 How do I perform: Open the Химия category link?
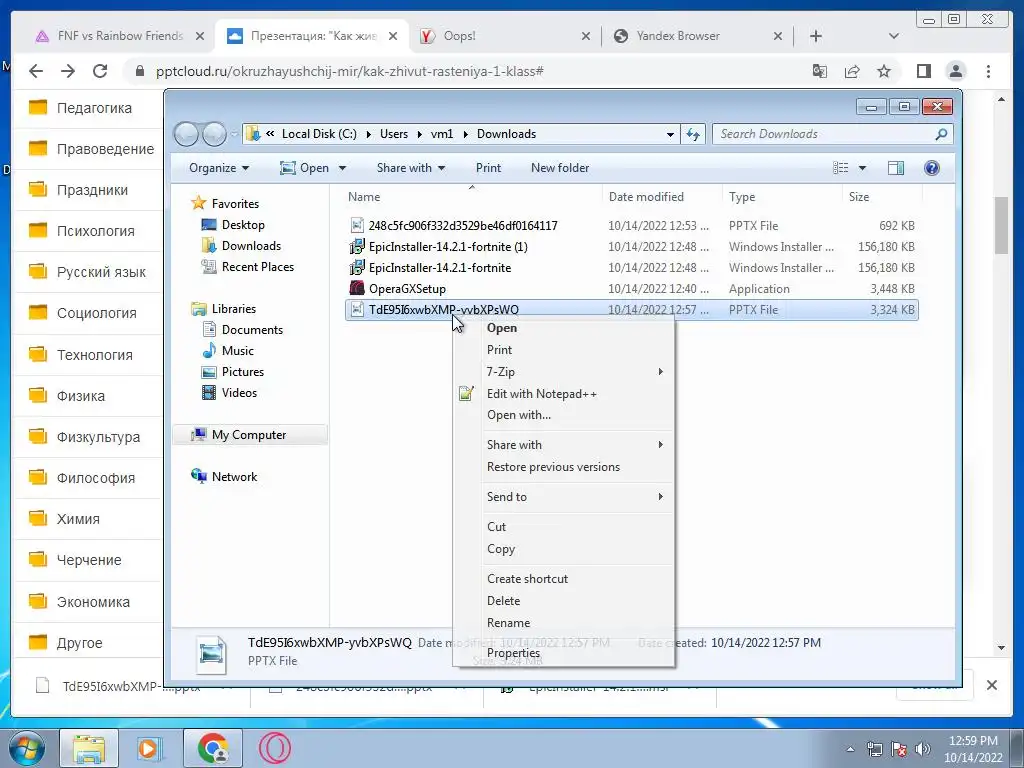pos(78,519)
